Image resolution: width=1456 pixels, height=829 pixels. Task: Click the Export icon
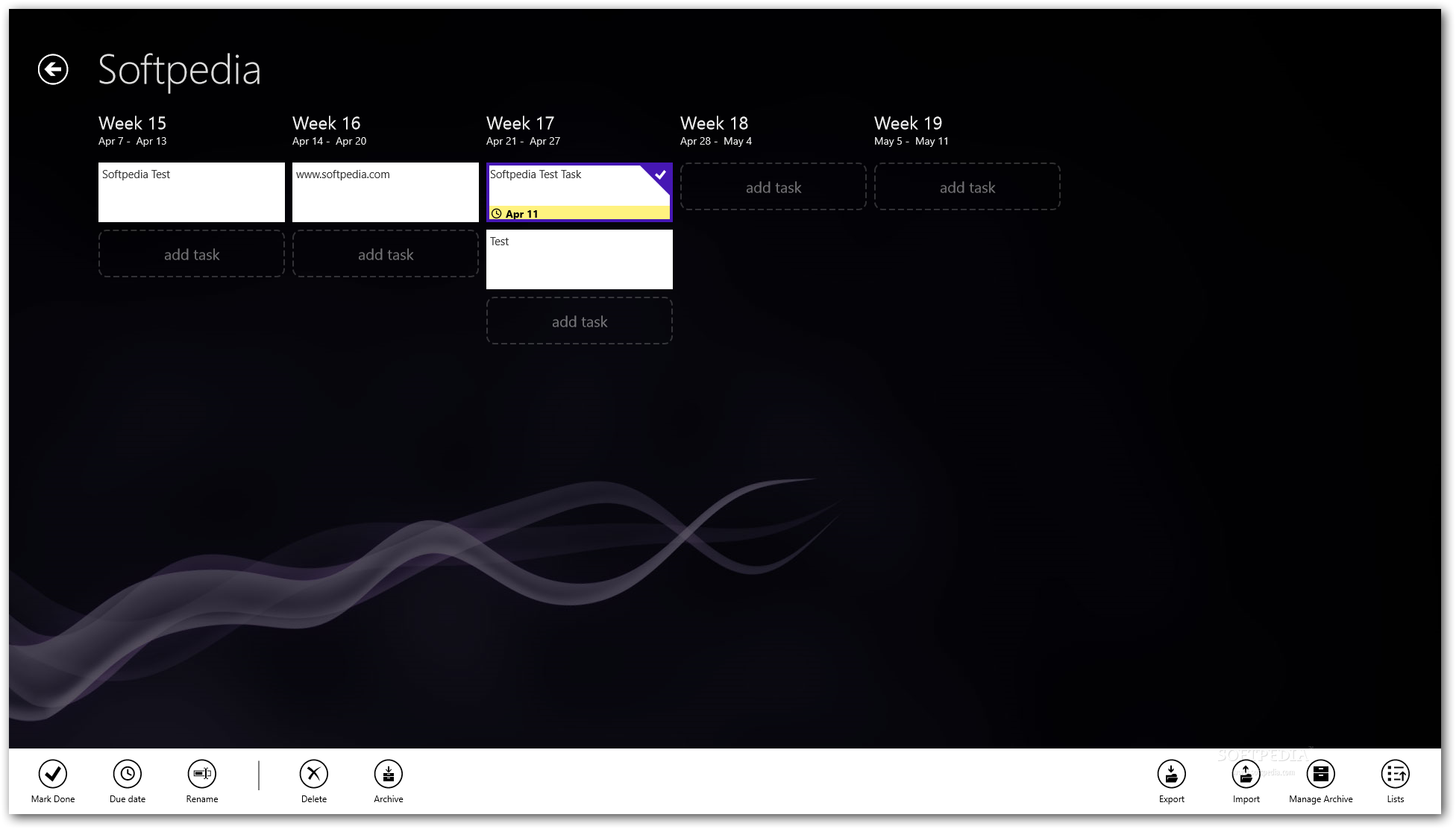click(1172, 774)
